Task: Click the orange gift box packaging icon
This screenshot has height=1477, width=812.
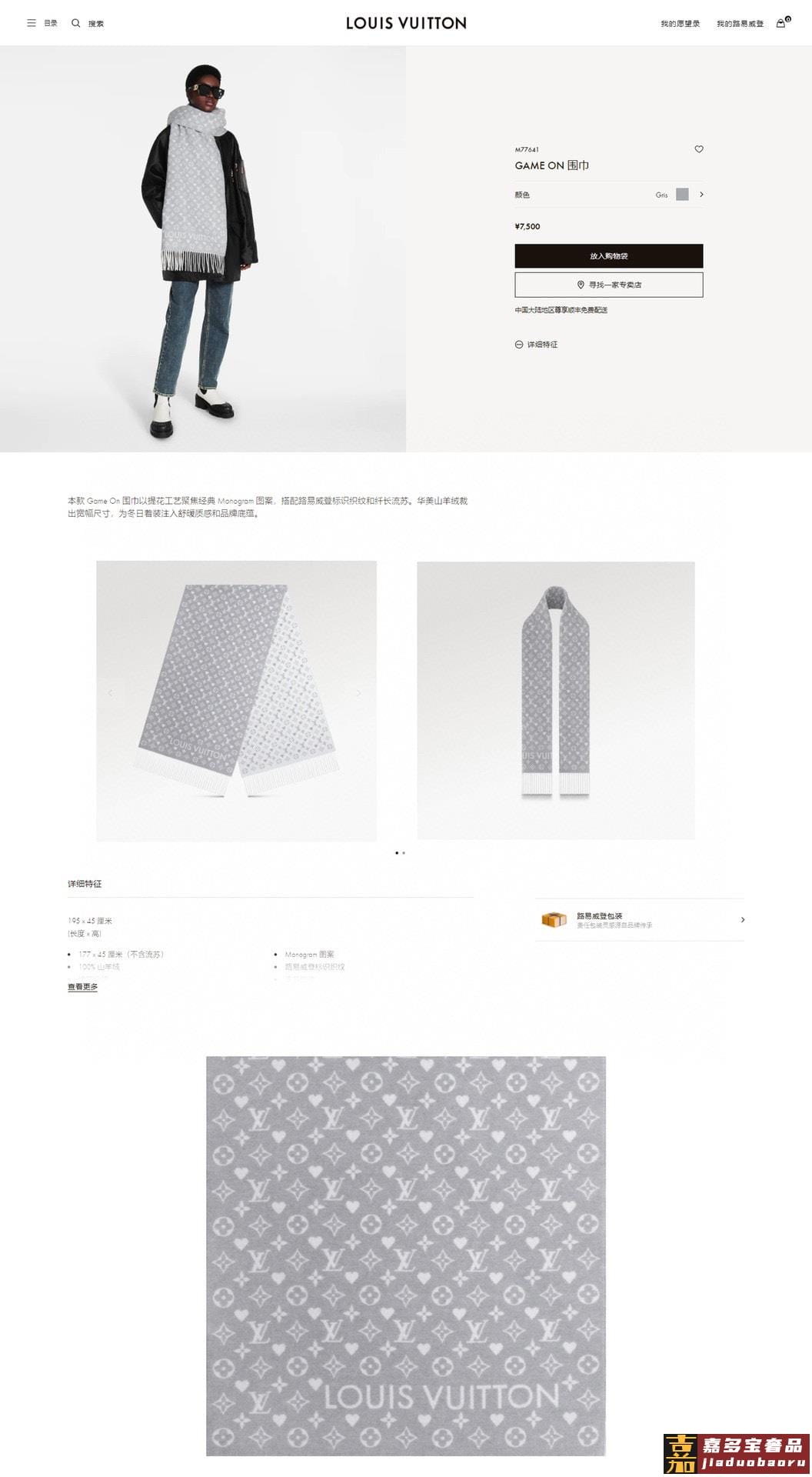Action: point(554,919)
